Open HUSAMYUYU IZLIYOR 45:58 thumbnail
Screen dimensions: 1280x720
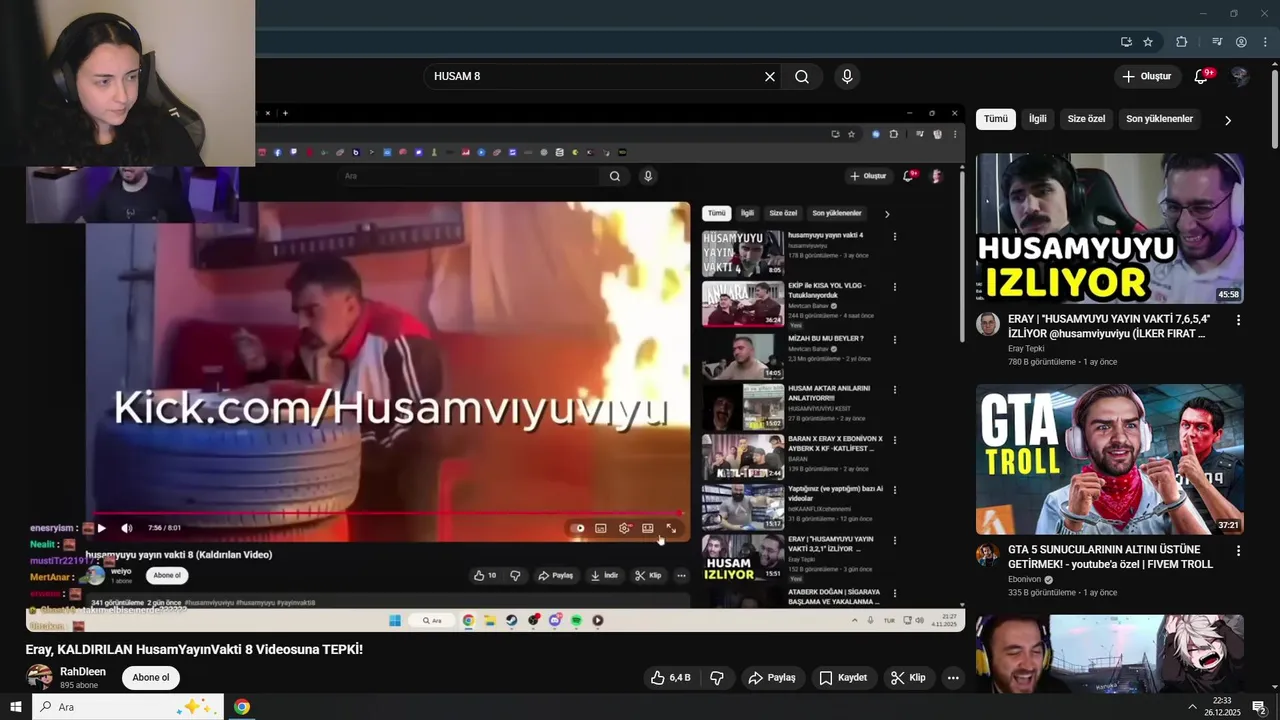(1110, 228)
